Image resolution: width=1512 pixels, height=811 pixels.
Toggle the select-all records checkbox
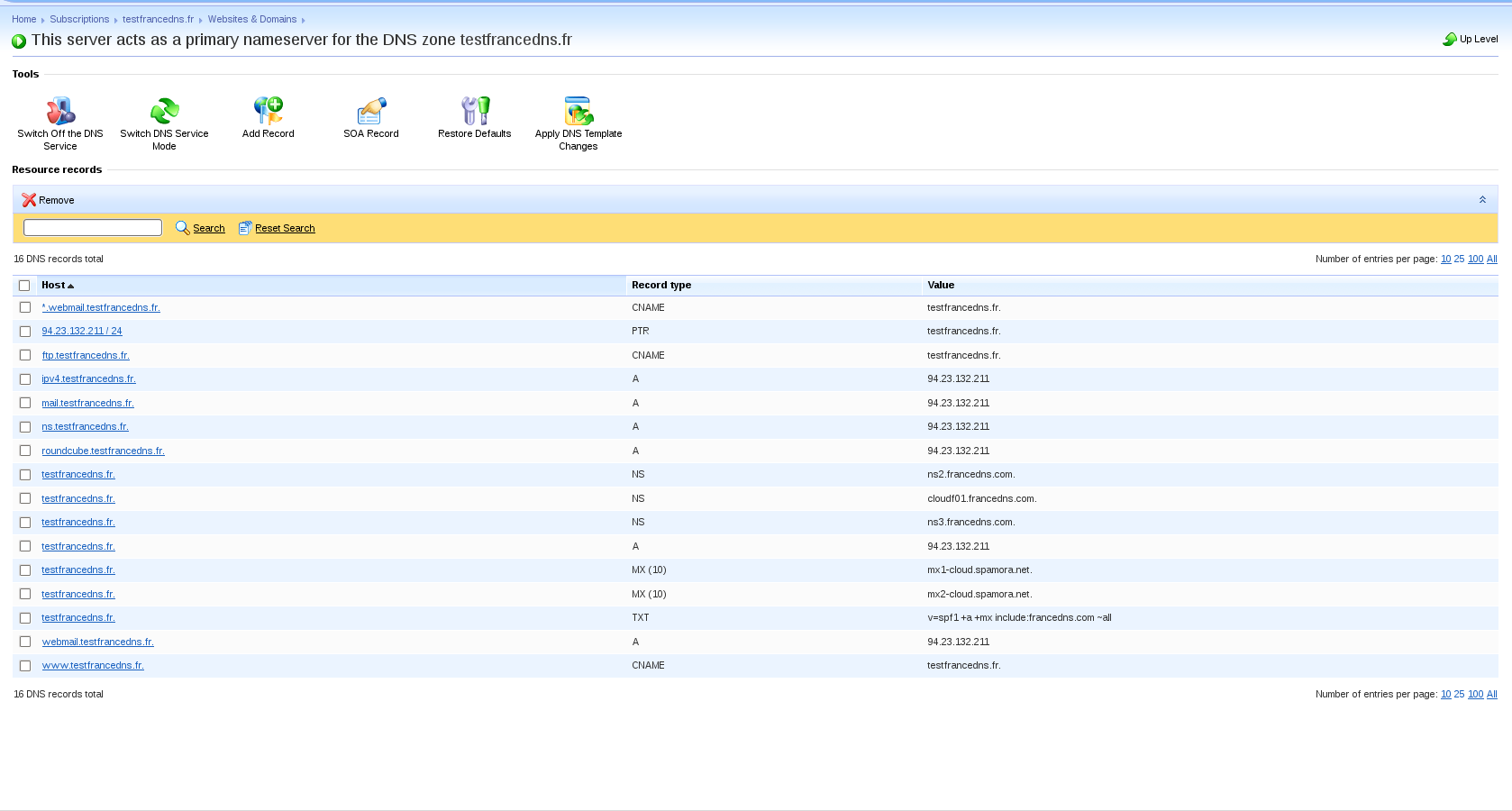[24, 285]
